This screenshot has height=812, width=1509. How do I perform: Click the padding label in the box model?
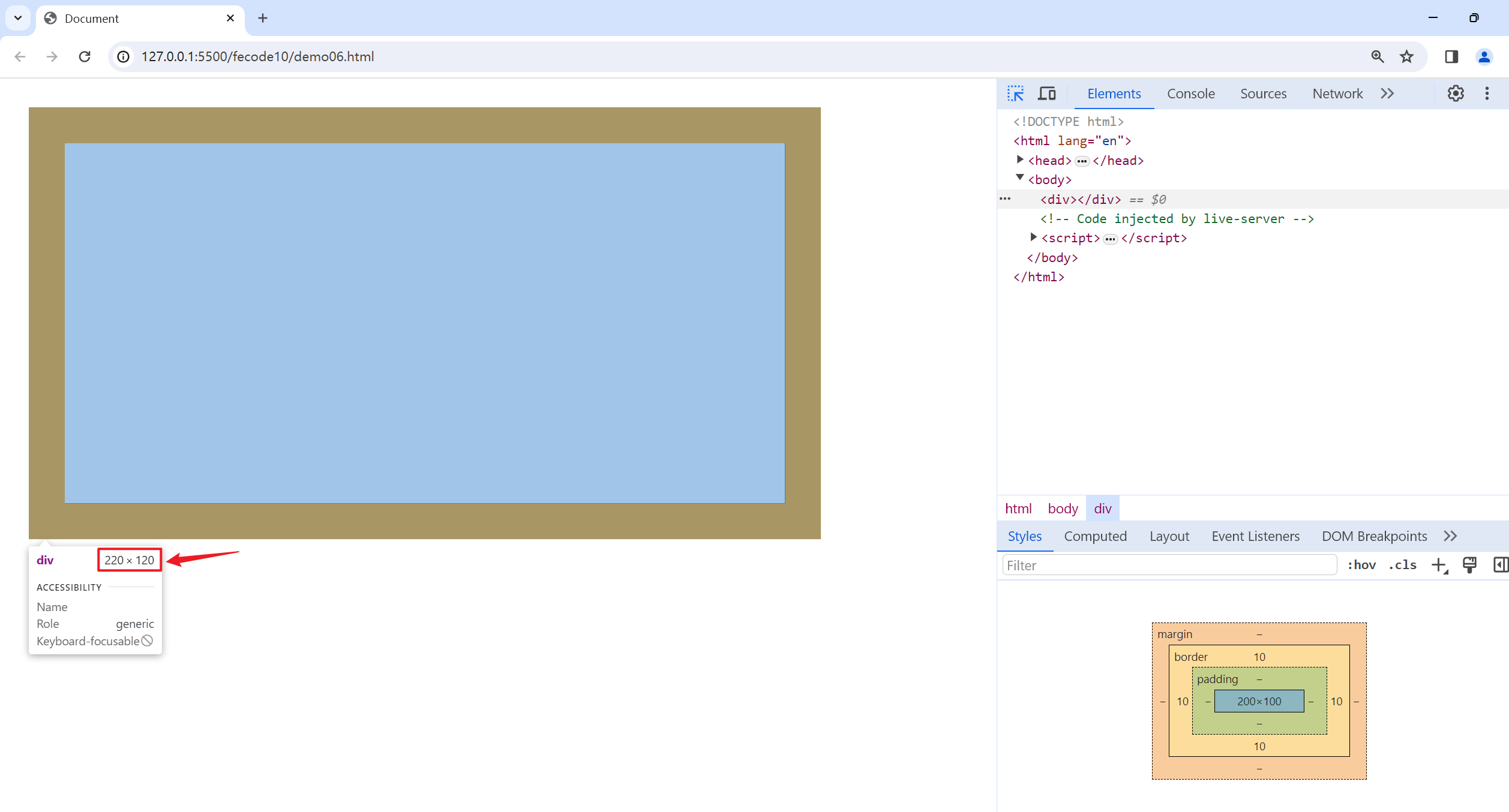1217,679
